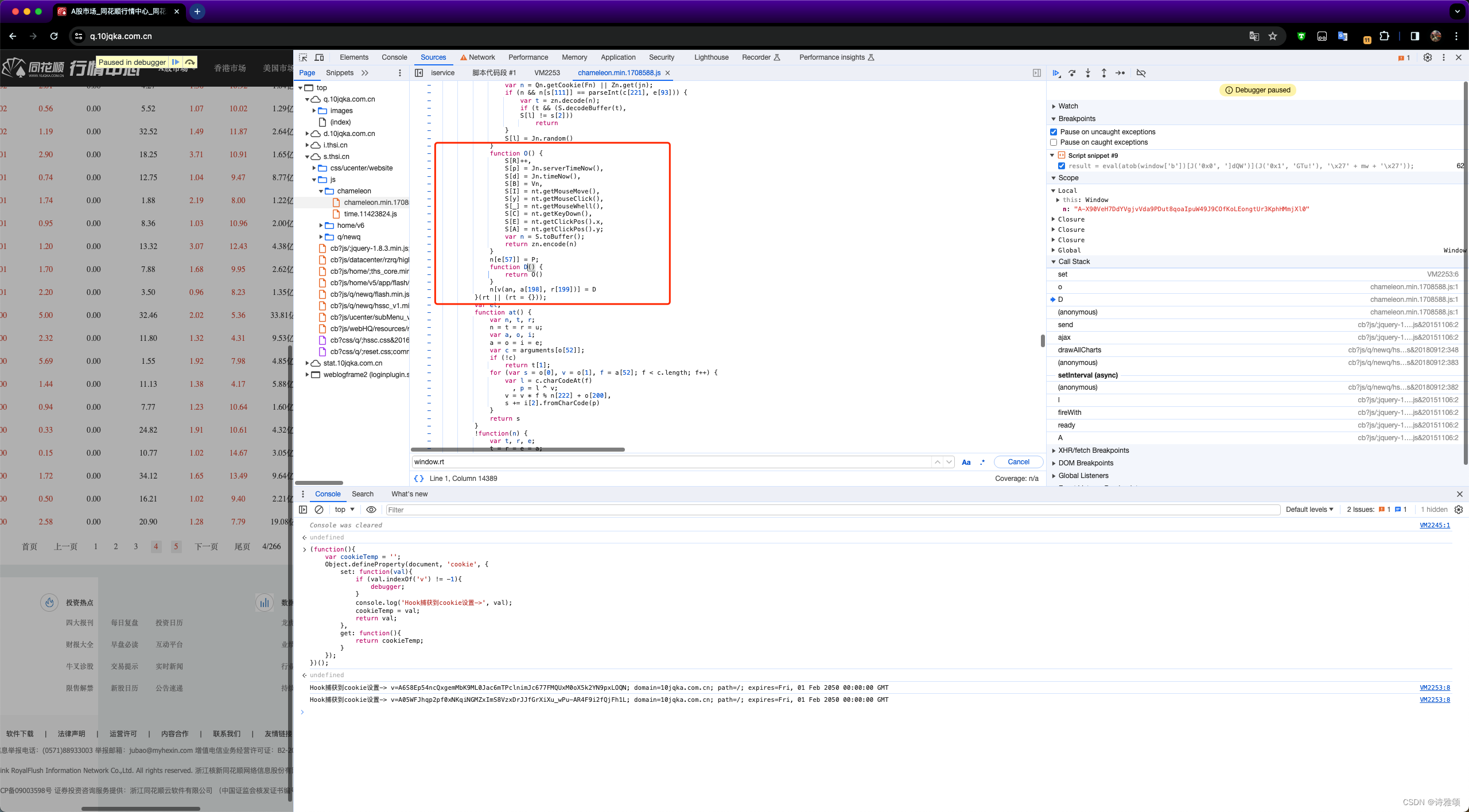Close the console drawer

coord(1460,494)
